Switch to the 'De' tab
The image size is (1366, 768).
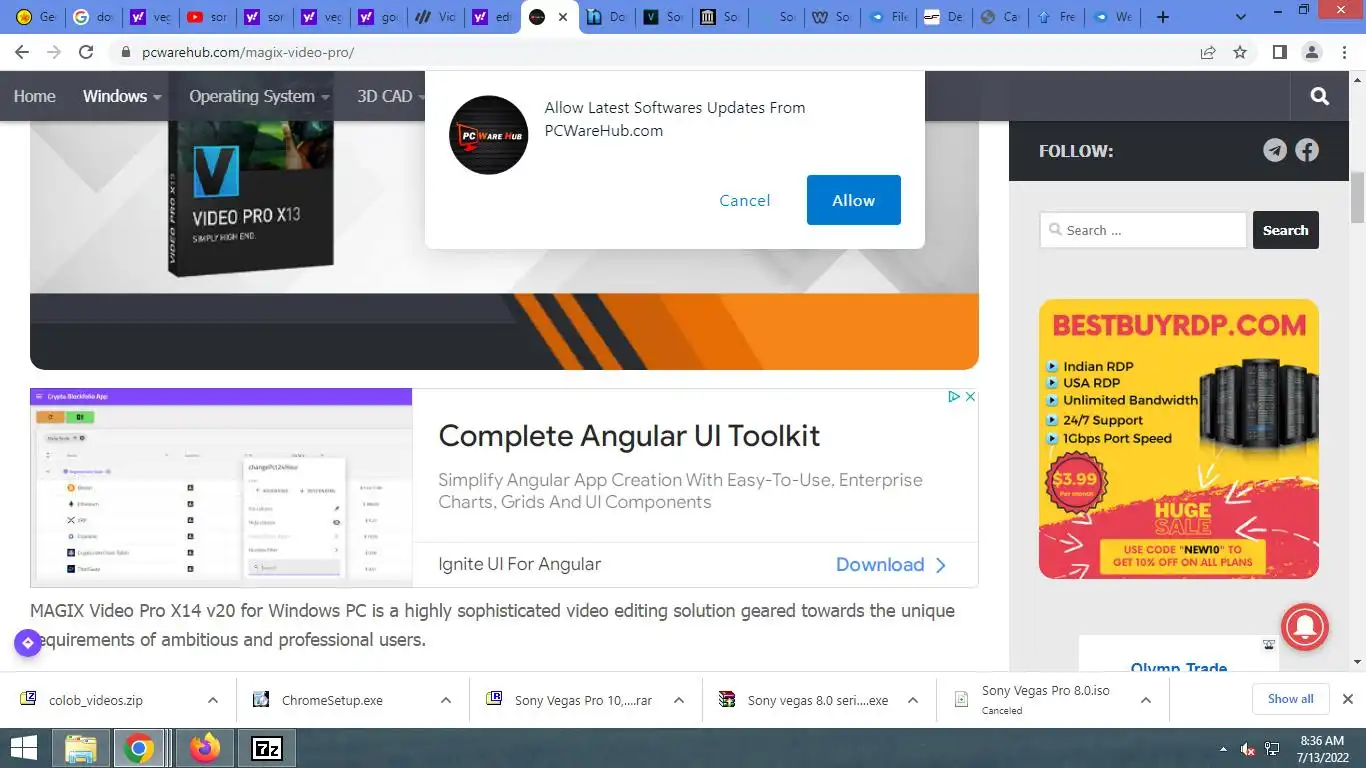tap(944, 17)
